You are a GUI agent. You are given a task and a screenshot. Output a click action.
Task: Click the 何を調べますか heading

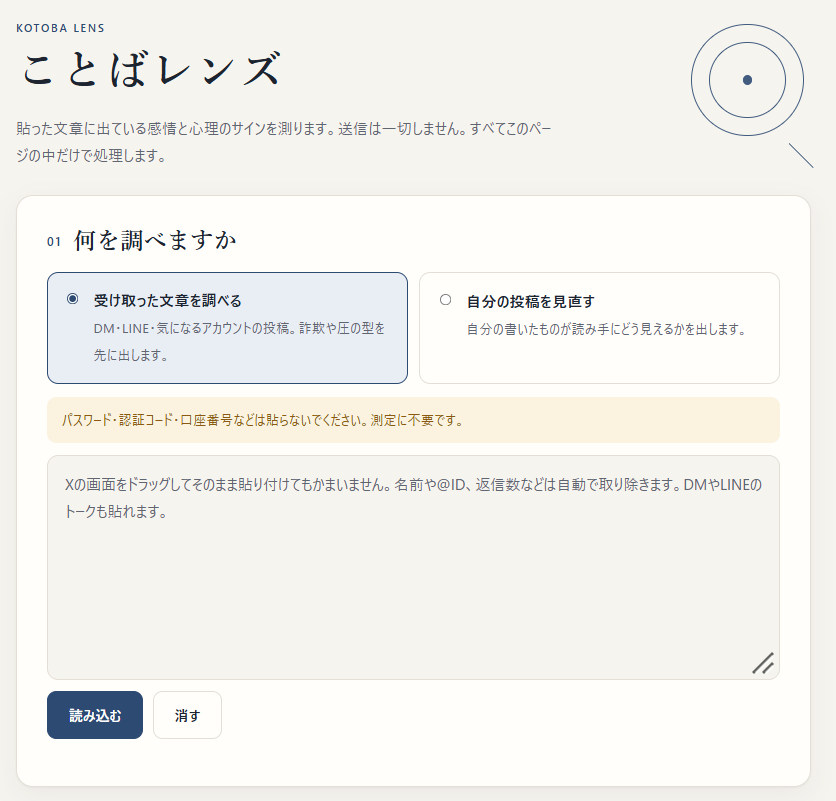[x=155, y=241]
